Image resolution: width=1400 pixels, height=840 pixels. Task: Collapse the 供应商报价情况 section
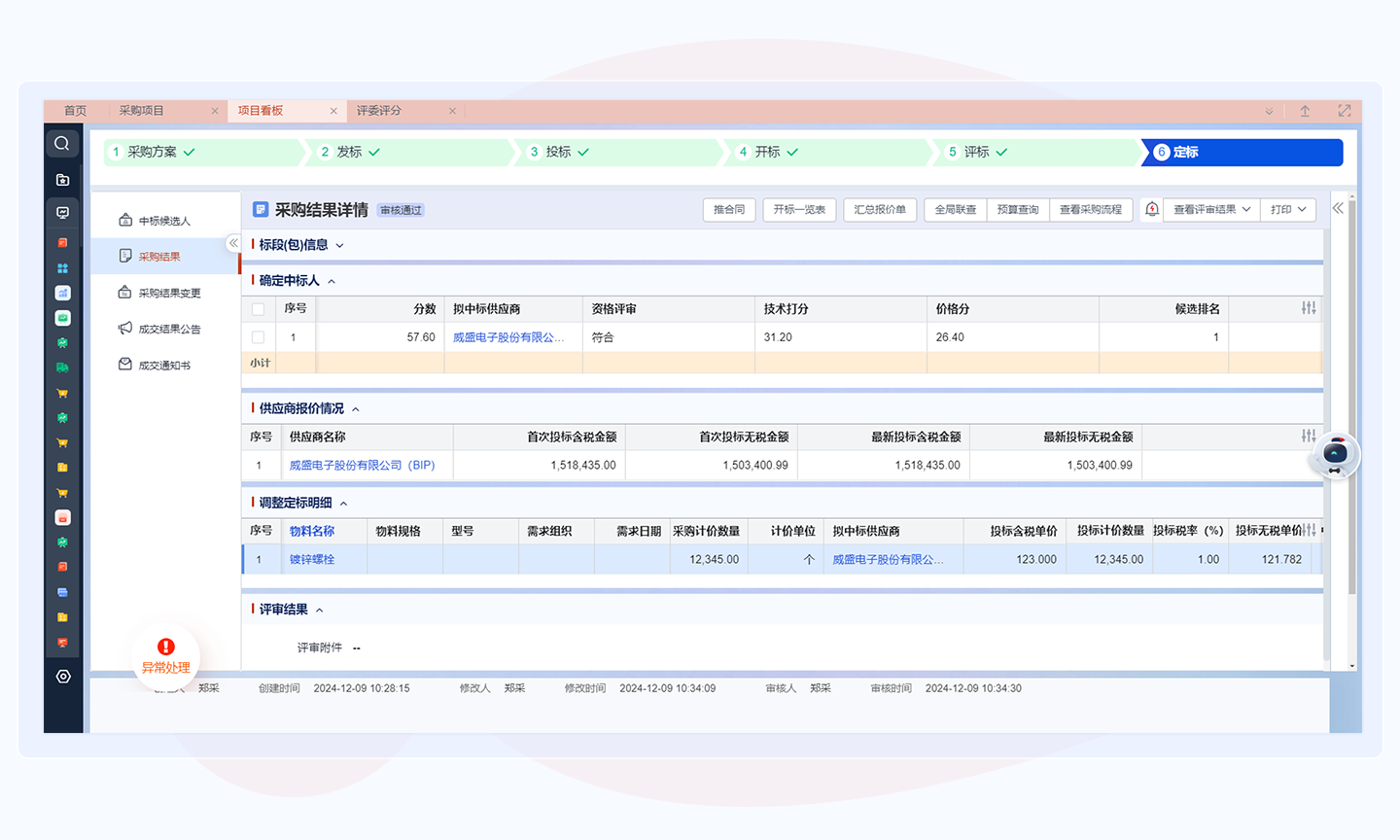pyautogui.click(x=356, y=409)
